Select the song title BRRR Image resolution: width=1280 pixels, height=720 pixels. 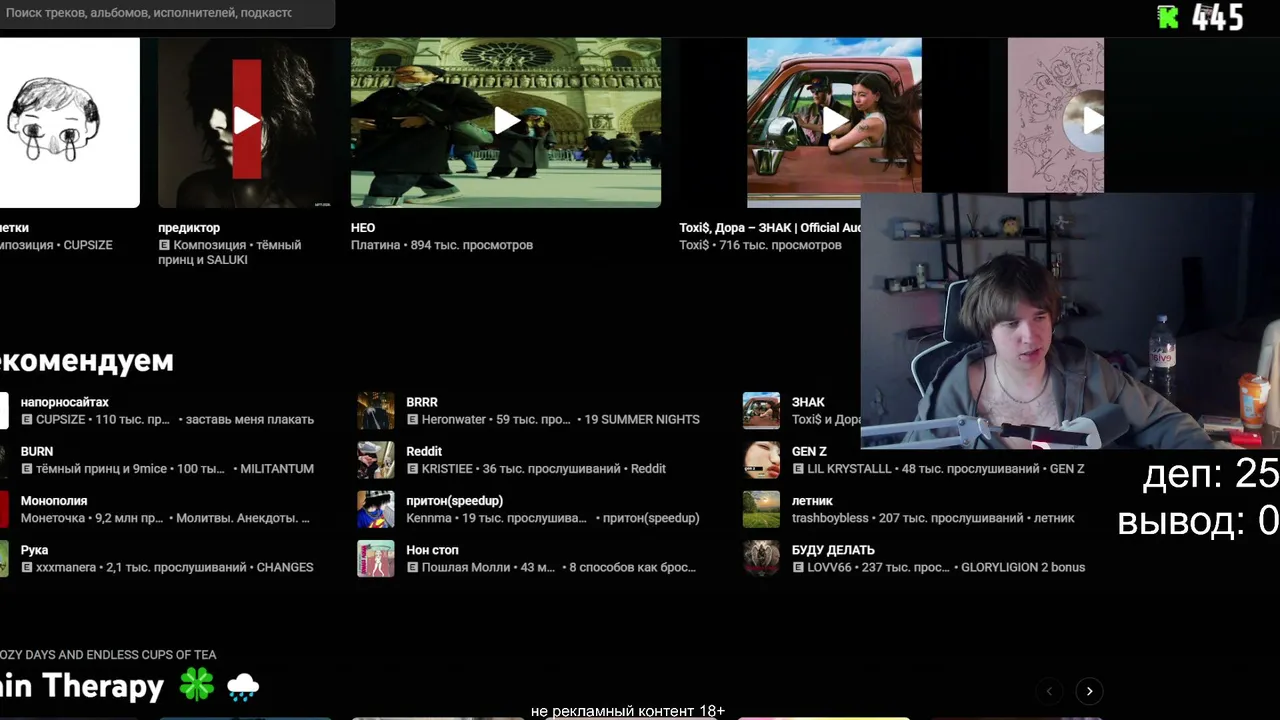pyautogui.click(x=422, y=402)
